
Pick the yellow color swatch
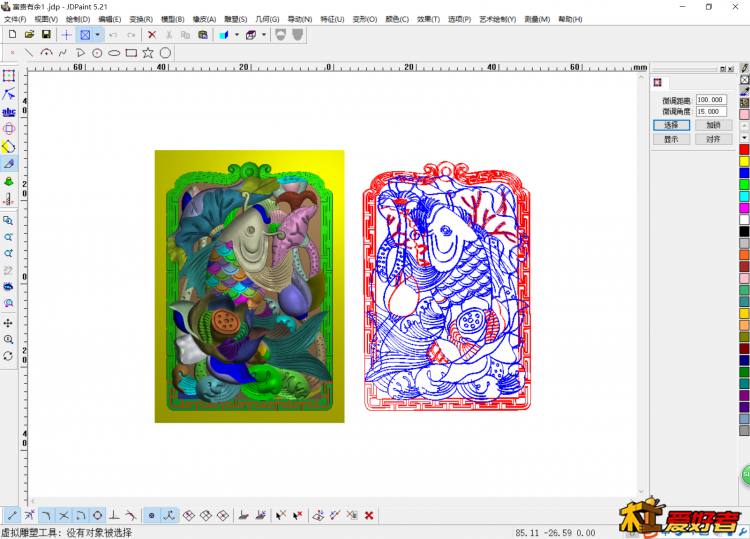744,161
